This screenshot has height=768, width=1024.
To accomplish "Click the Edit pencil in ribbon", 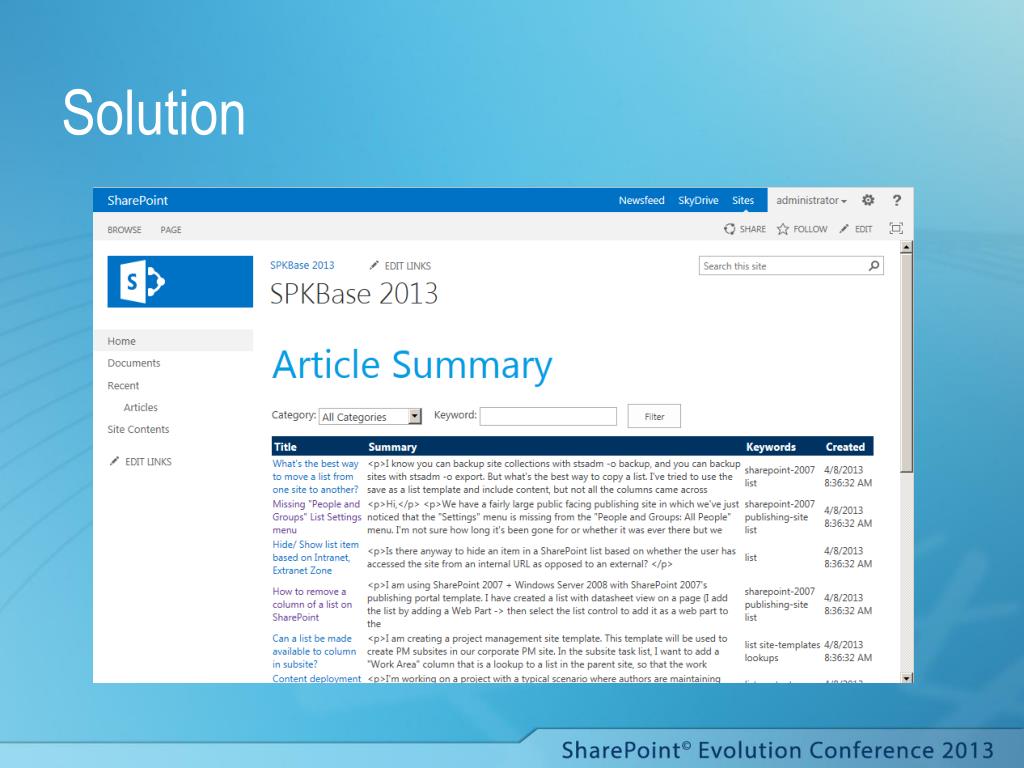I will (x=844, y=229).
